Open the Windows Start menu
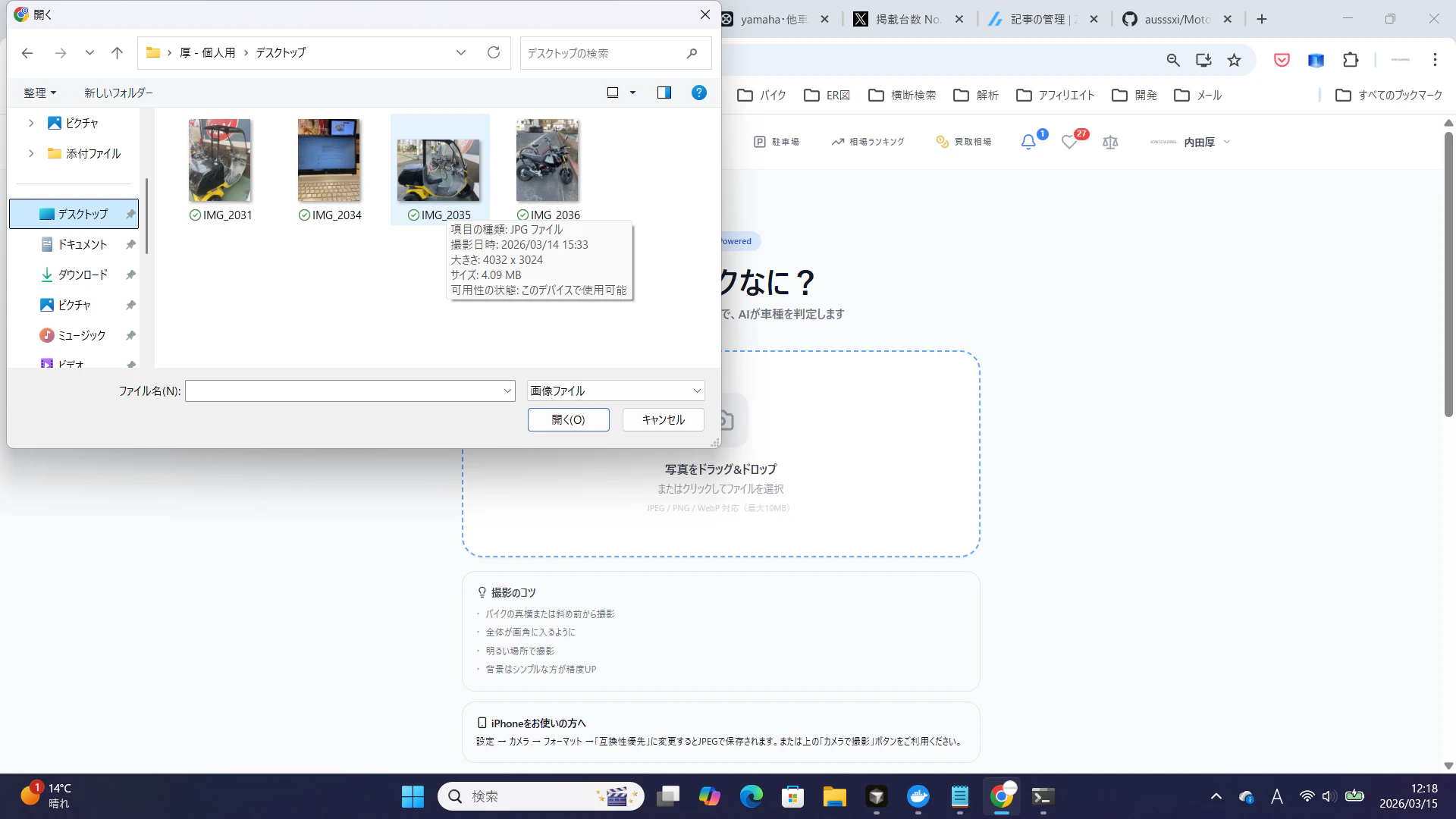 click(413, 796)
